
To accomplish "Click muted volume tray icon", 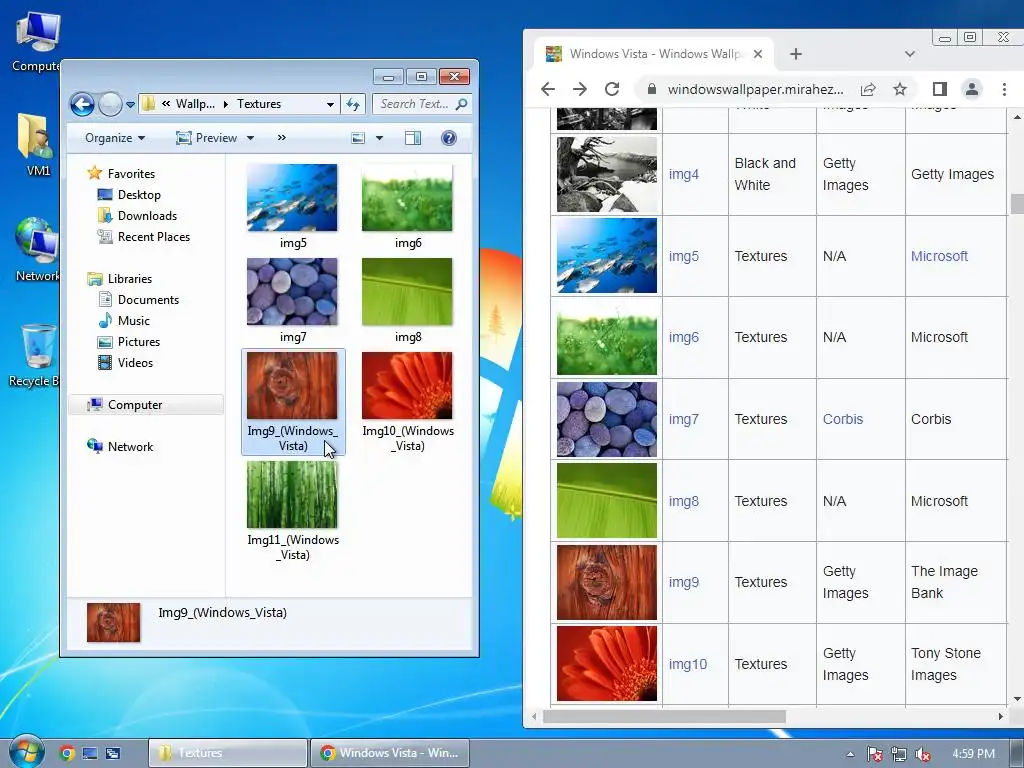I will [923, 754].
